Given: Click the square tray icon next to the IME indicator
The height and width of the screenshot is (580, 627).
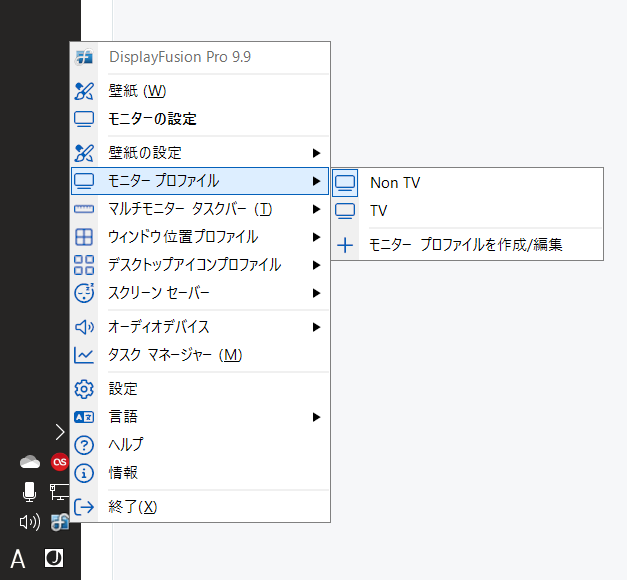Looking at the screenshot, I should pyautogui.click(x=54, y=558).
